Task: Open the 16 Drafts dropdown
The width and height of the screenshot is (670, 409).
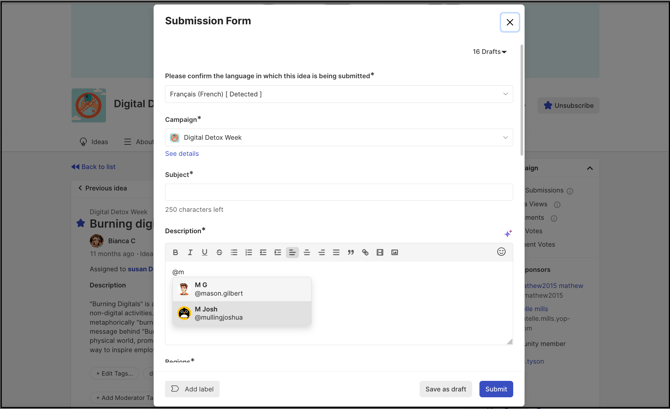Action: pos(489,52)
